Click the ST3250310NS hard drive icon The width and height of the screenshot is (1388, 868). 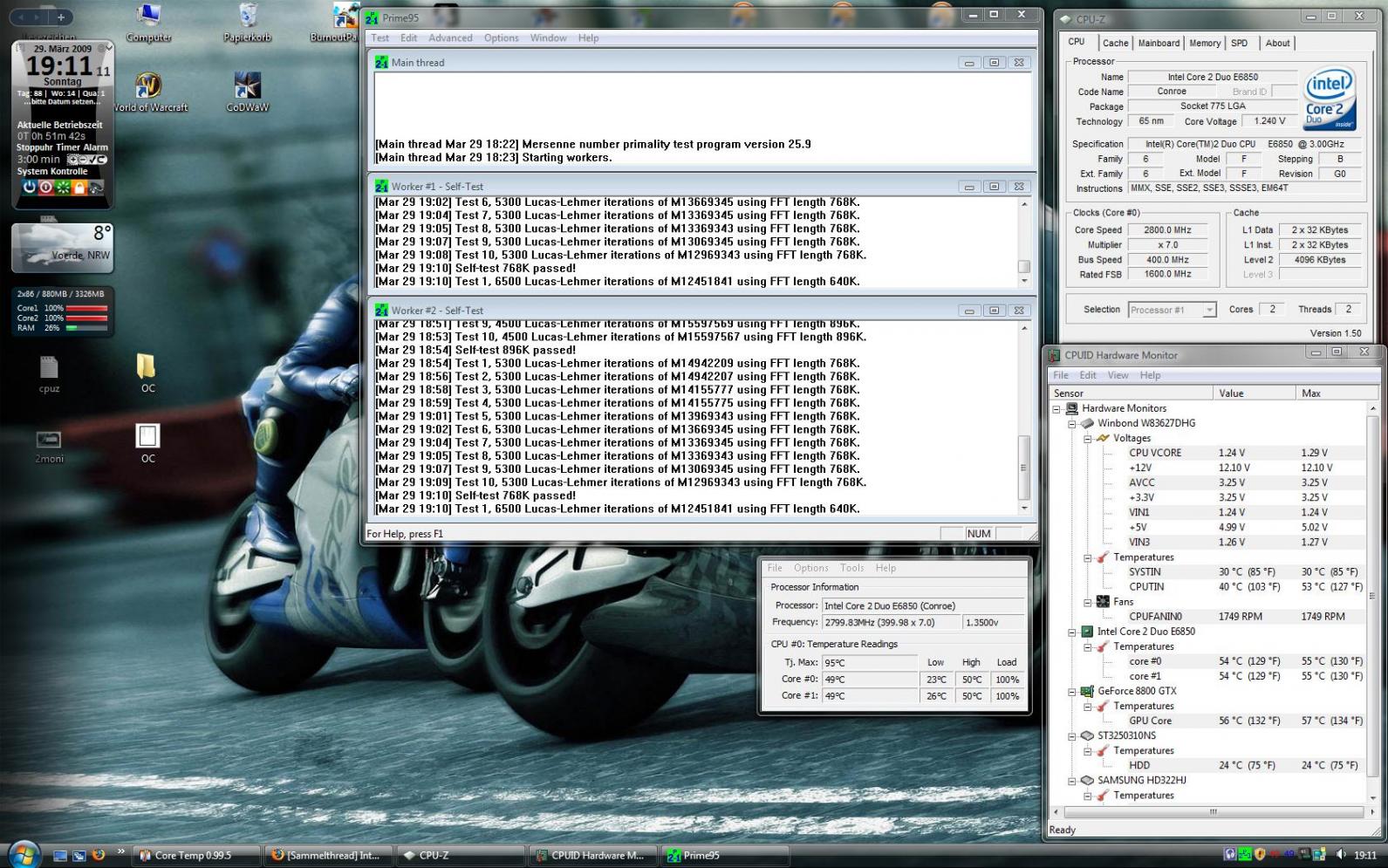point(1087,735)
